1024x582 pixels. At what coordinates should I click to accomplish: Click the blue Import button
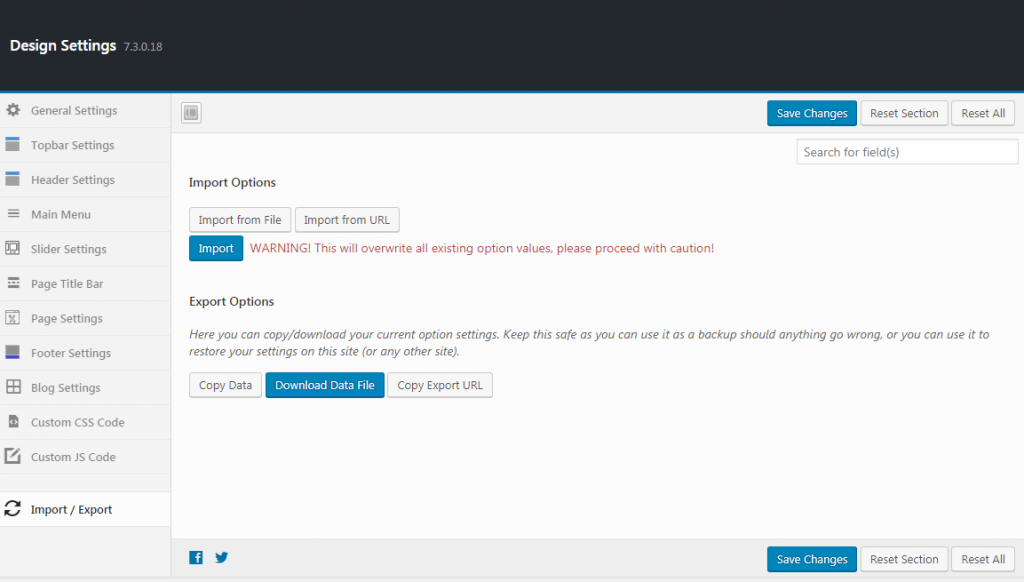tap(216, 248)
